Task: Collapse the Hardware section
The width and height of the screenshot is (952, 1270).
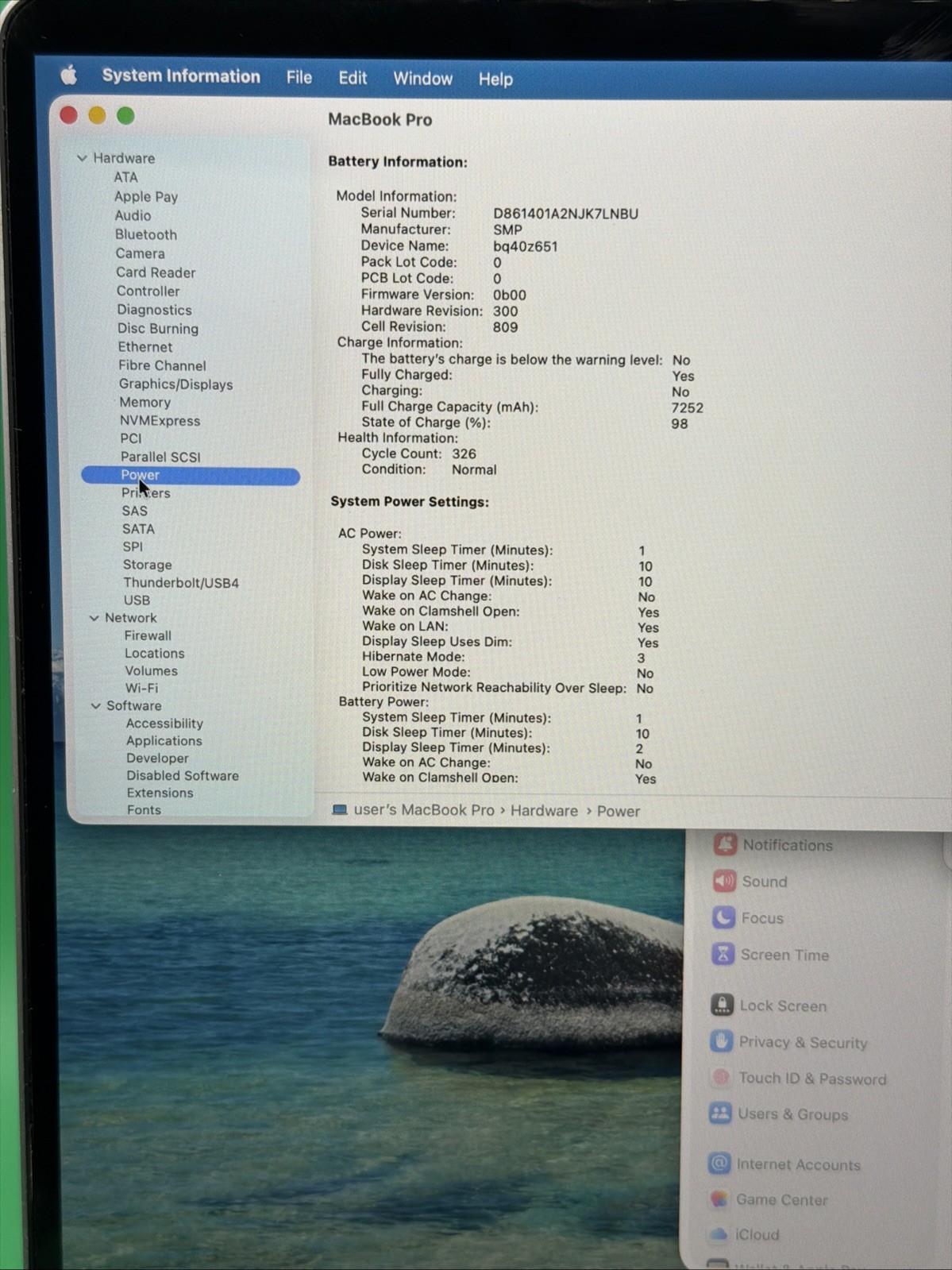Action: (x=82, y=158)
